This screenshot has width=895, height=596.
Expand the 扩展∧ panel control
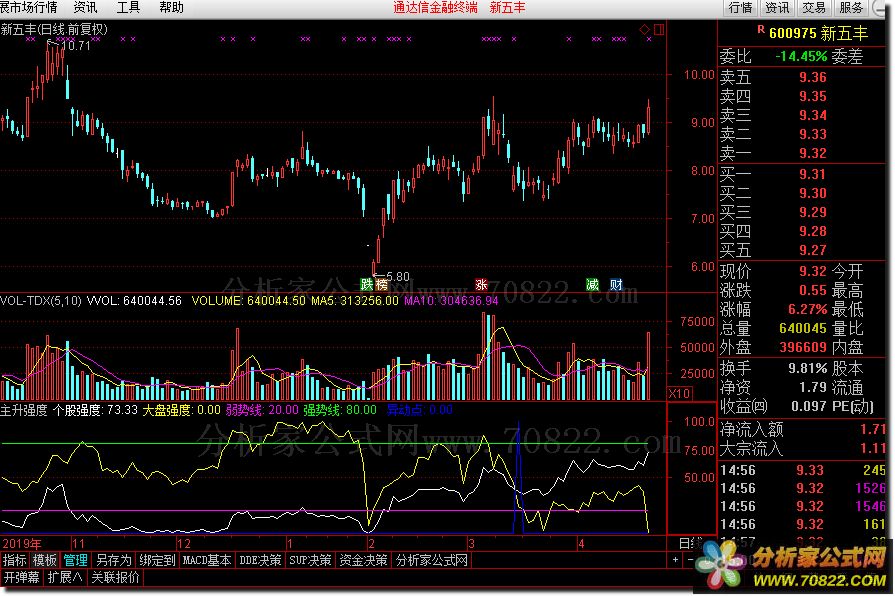coord(64,578)
